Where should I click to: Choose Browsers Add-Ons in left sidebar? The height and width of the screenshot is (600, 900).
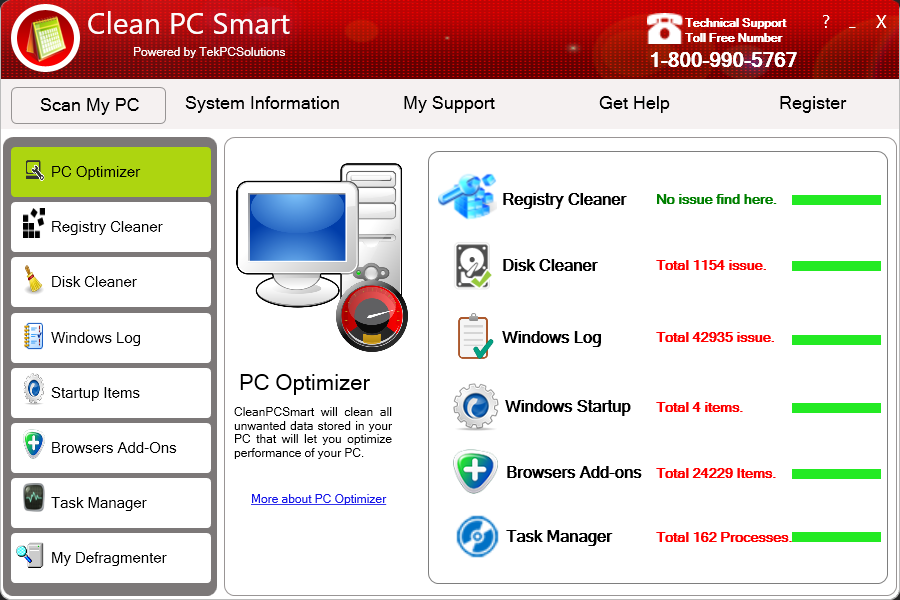[111, 448]
